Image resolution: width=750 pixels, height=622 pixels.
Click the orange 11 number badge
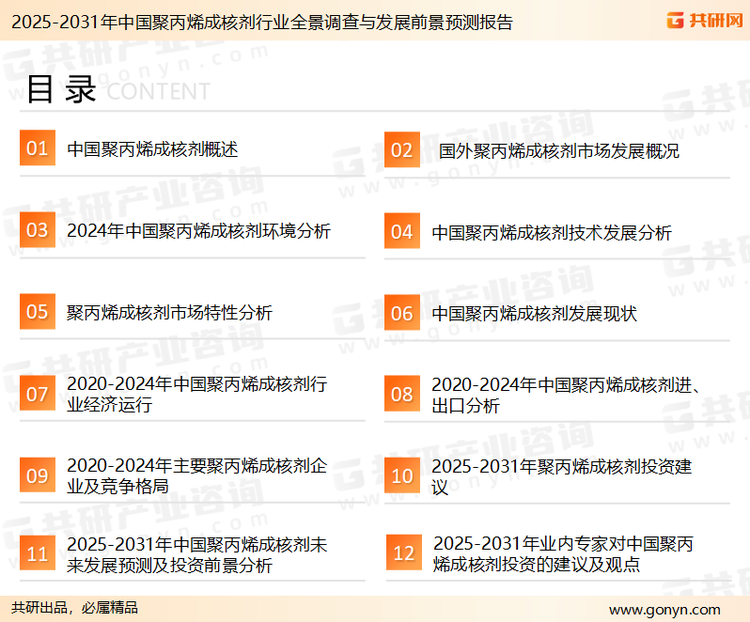(x=37, y=553)
